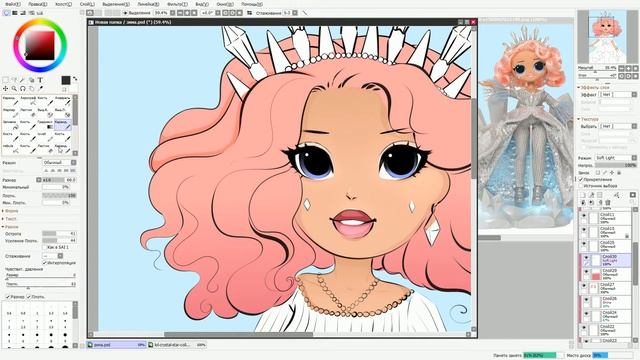Collapse the Разное section

[x=10, y=227]
